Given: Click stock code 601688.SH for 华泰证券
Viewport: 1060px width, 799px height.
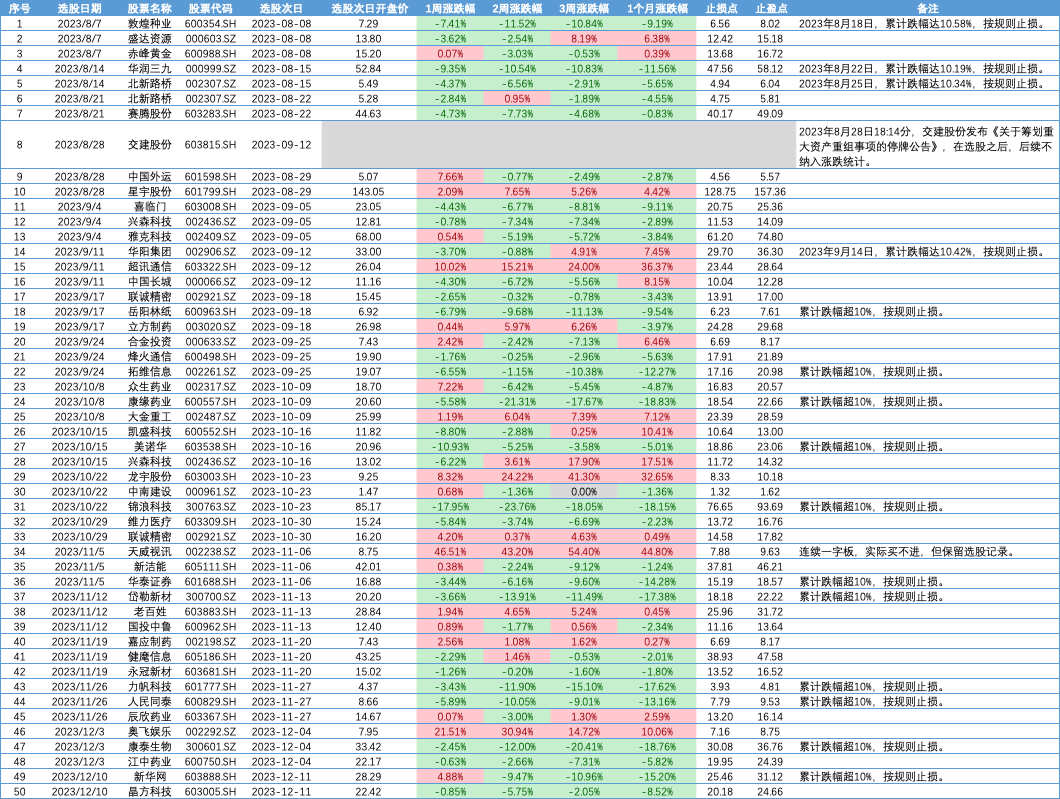Looking at the screenshot, I should (210, 581).
